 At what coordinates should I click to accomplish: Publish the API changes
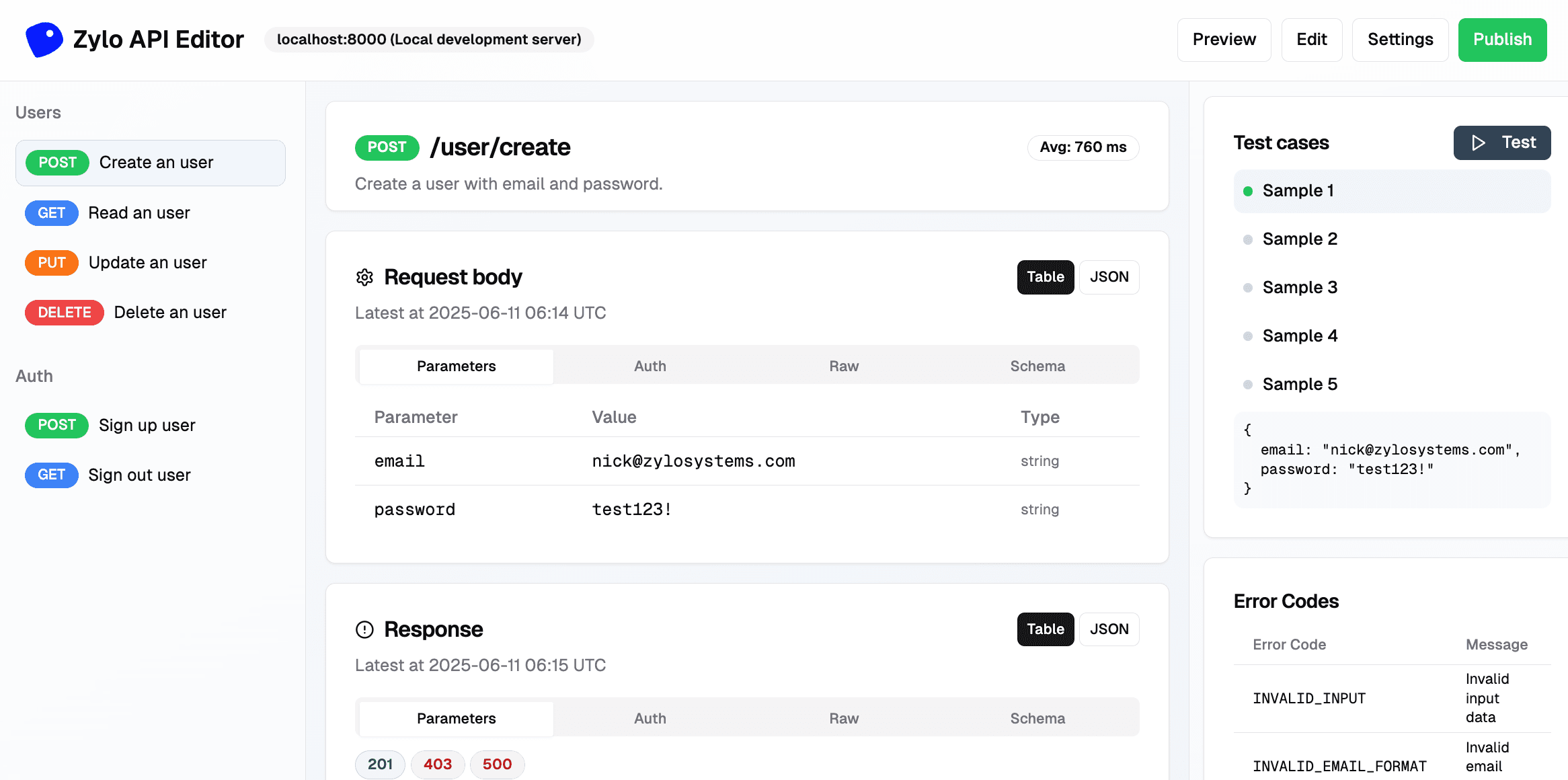click(x=1502, y=40)
